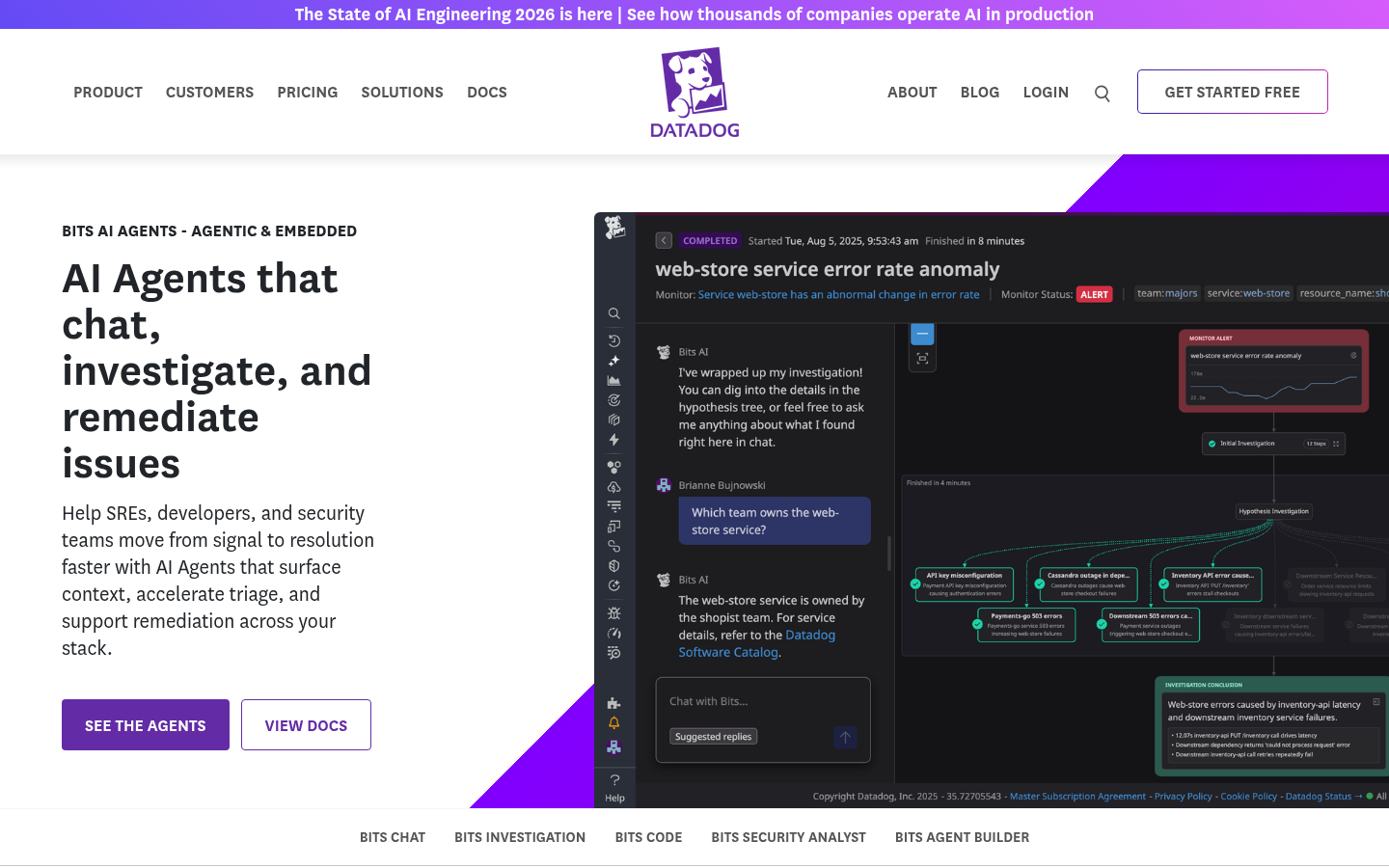Click the Datadog logo in the header
Image resolution: width=1389 pixels, height=868 pixels.
[694, 93]
